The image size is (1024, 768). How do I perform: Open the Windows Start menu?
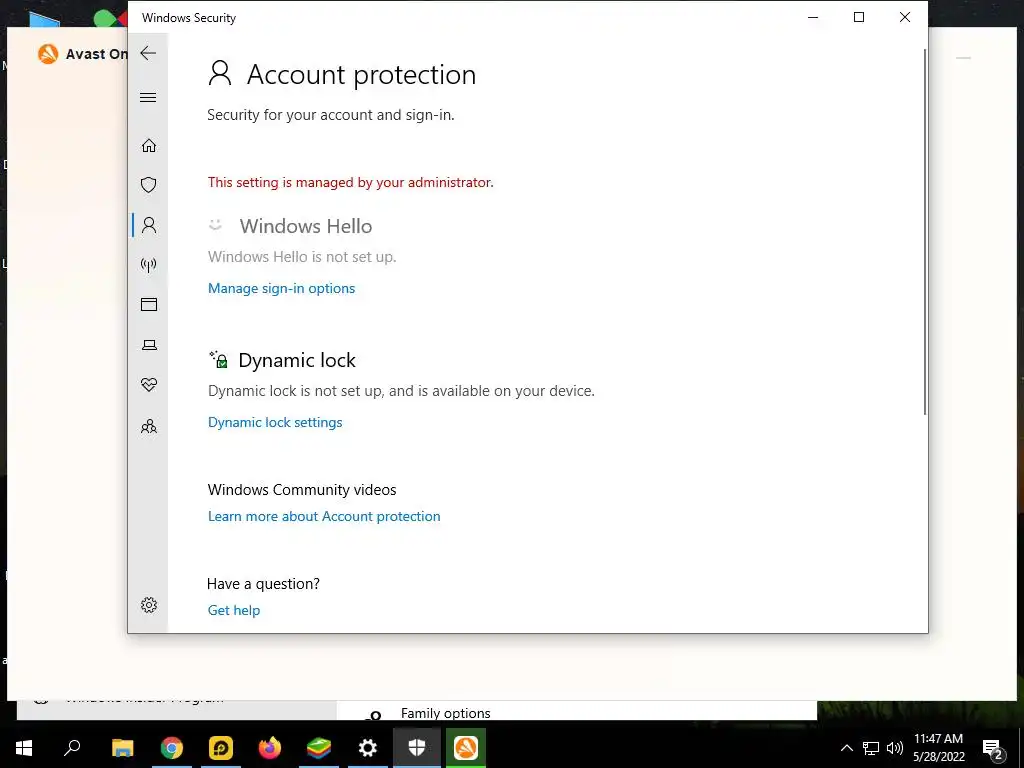pos(24,748)
